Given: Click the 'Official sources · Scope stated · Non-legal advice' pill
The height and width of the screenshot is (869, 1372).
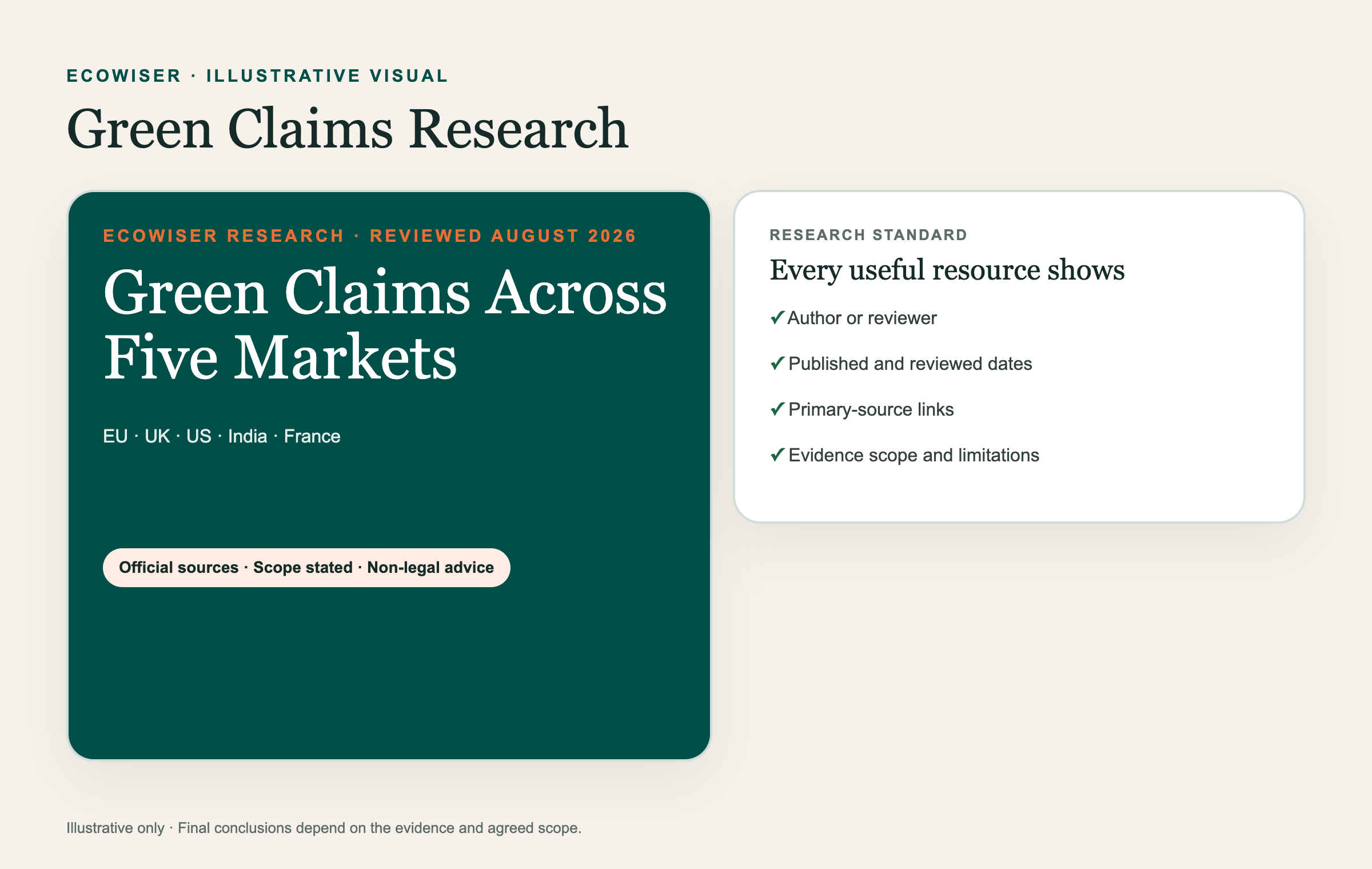Looking at the screenshot, I should click(306, 567).
